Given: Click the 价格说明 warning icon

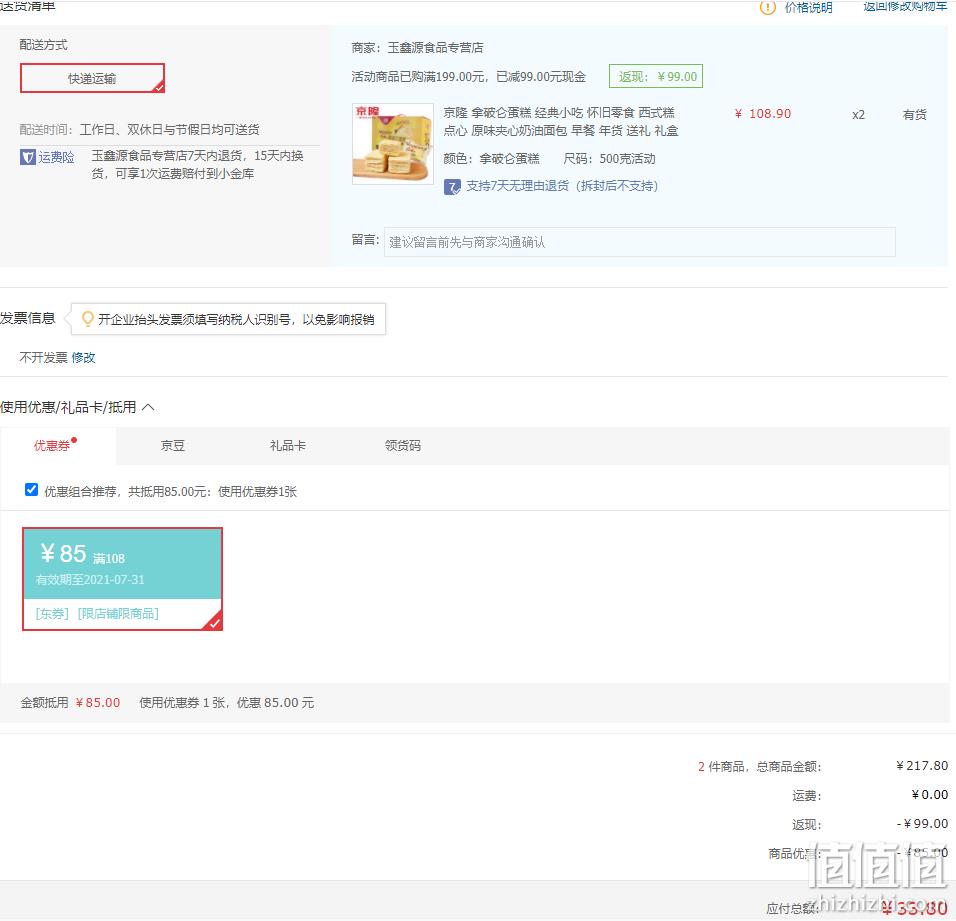Looking at the screenshot, I should coord(767,7).
